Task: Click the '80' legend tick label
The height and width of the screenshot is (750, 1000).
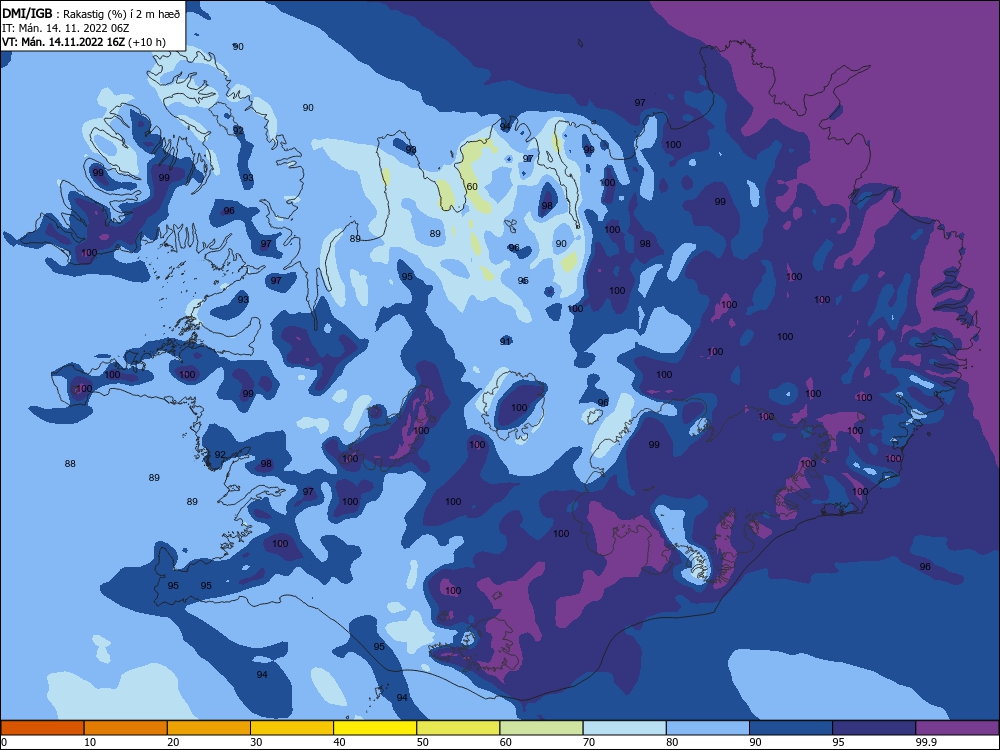Action: [672, 742]
